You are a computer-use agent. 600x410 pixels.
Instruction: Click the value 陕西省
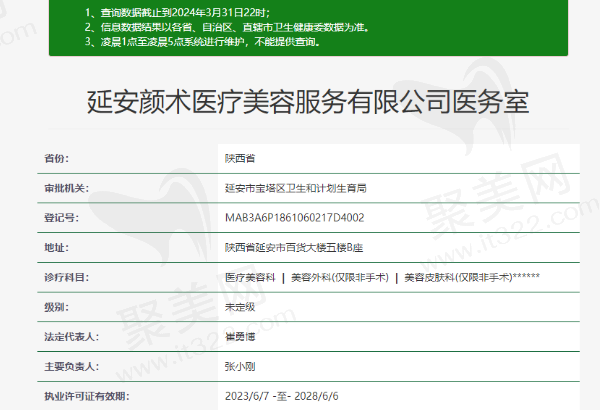[240, 158]
